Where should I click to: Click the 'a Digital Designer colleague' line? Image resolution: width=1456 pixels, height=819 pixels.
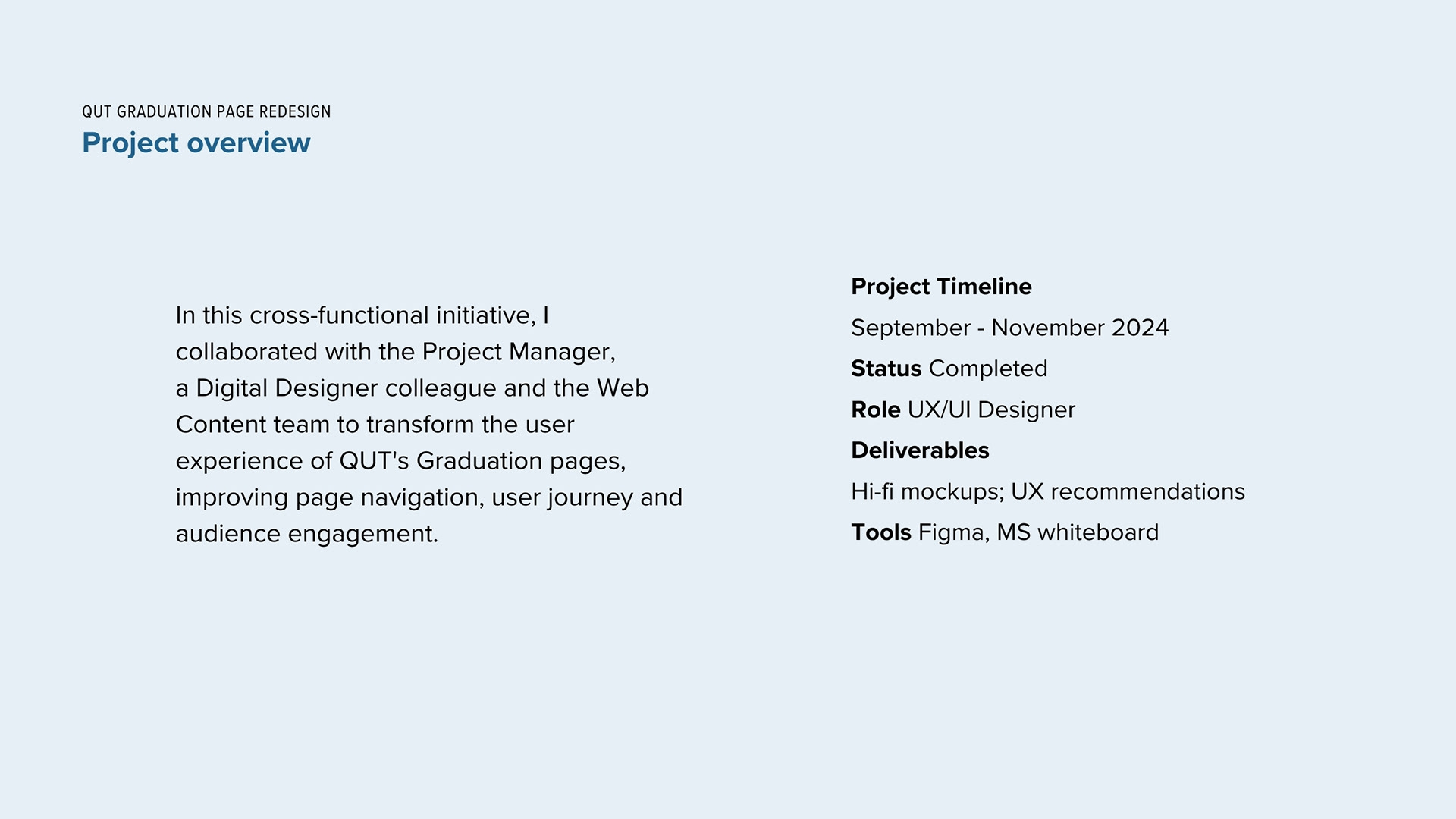413,388
